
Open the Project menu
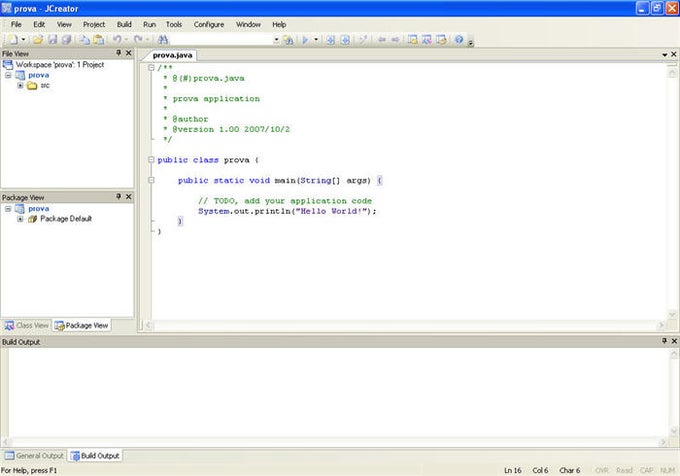pyautogui.click(x=94, y=25)
